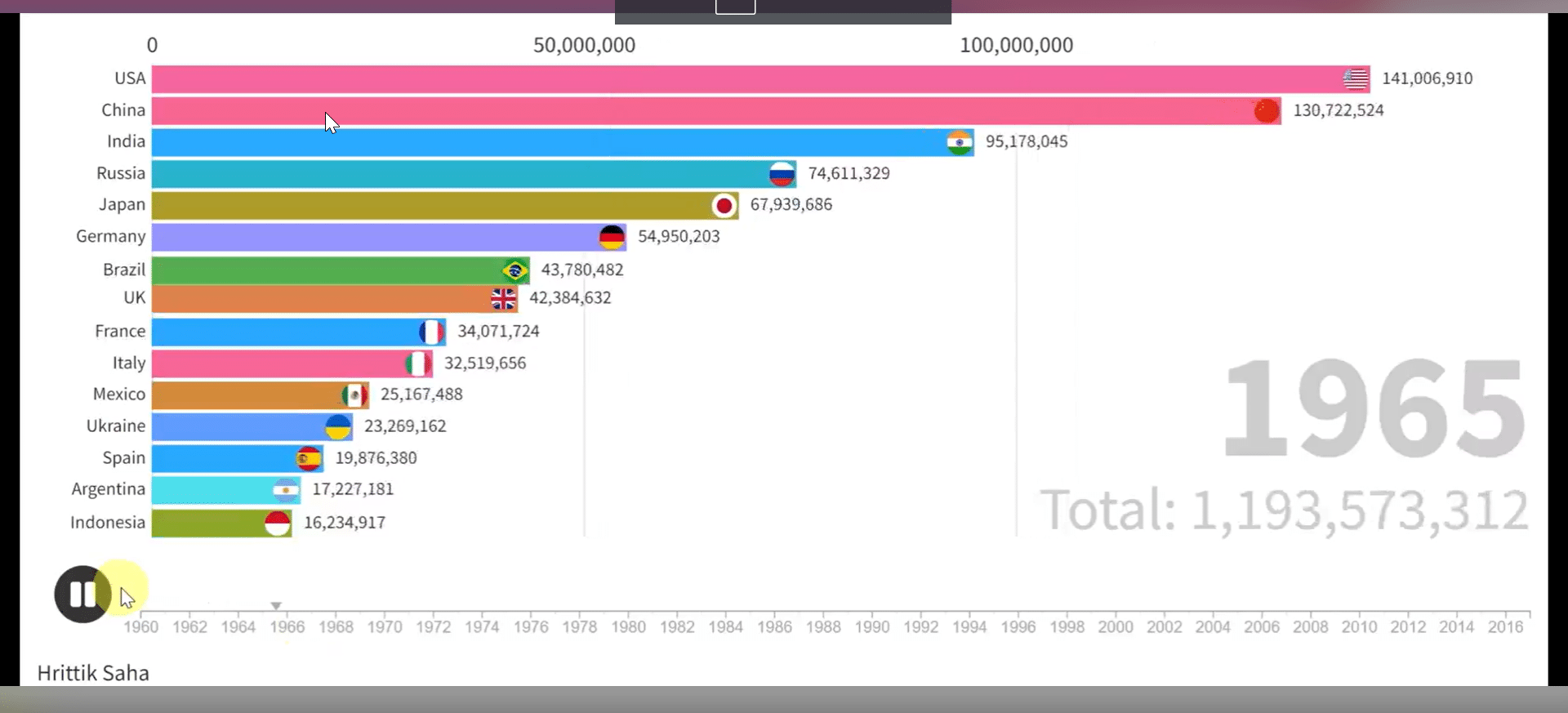Screen dimensions: 1568x713
Task: Click the India flag icon
Action: 960,142
